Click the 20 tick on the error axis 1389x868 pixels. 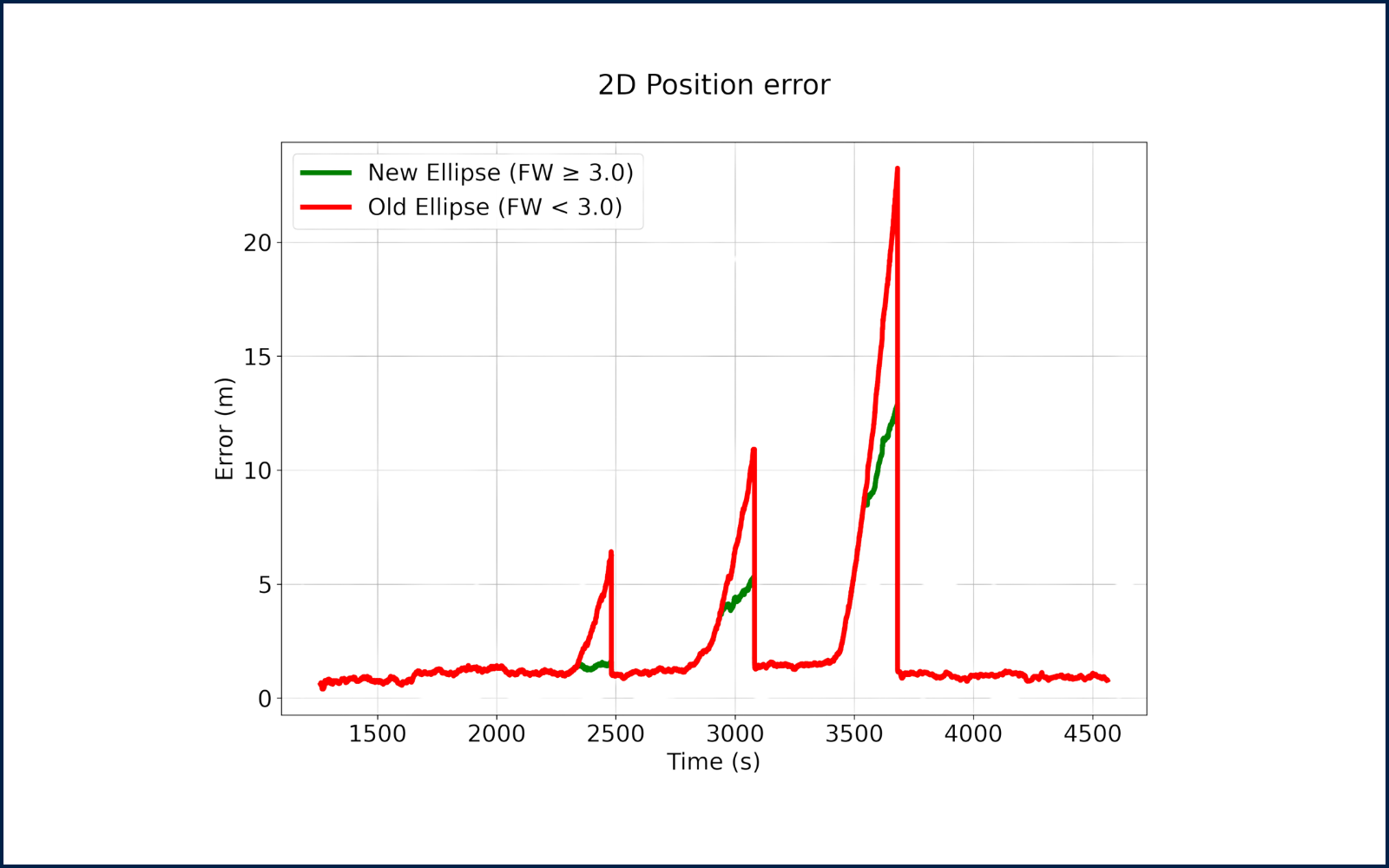click(x=258, y=243)
